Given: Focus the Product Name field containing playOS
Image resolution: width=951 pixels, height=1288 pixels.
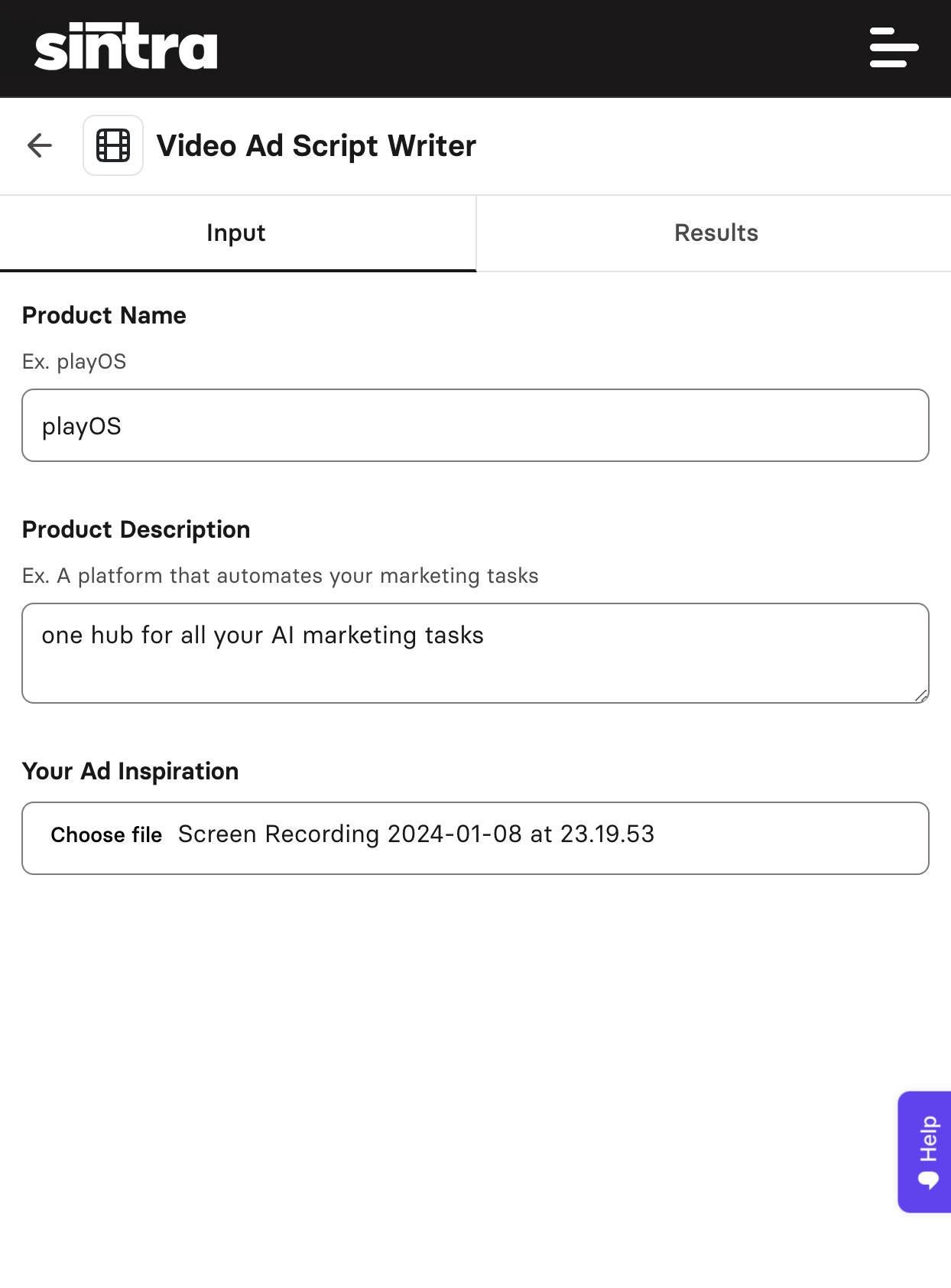Looking at the screenshot, I should click(475, 425).
